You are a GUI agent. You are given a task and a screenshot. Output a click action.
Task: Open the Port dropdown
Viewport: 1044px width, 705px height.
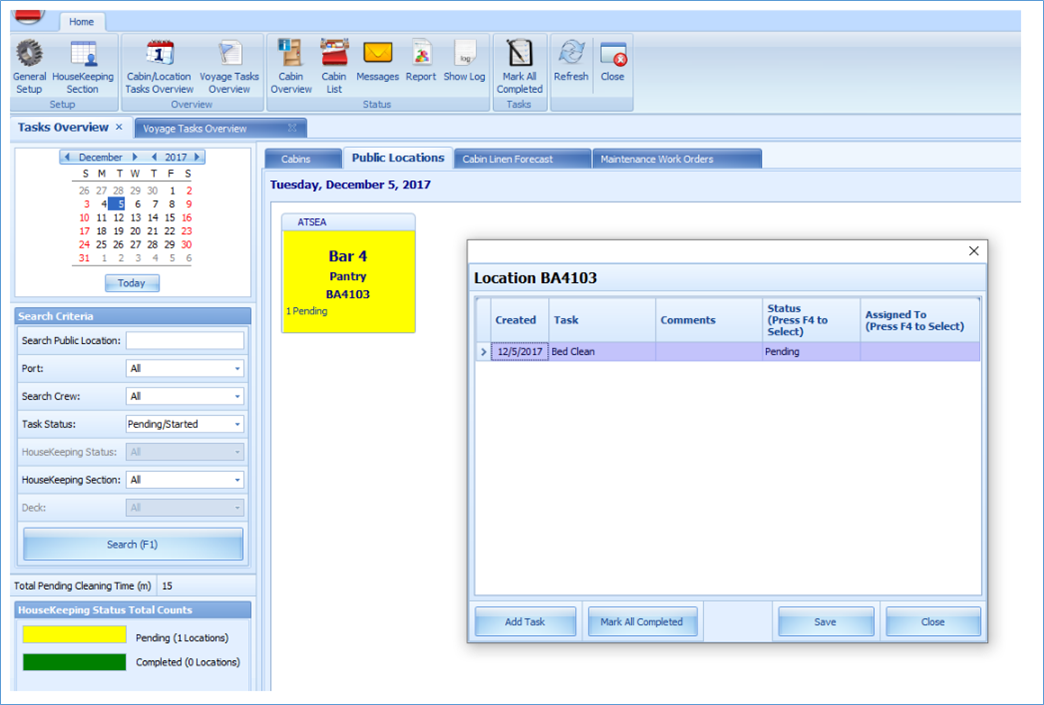tap(238, 367)
